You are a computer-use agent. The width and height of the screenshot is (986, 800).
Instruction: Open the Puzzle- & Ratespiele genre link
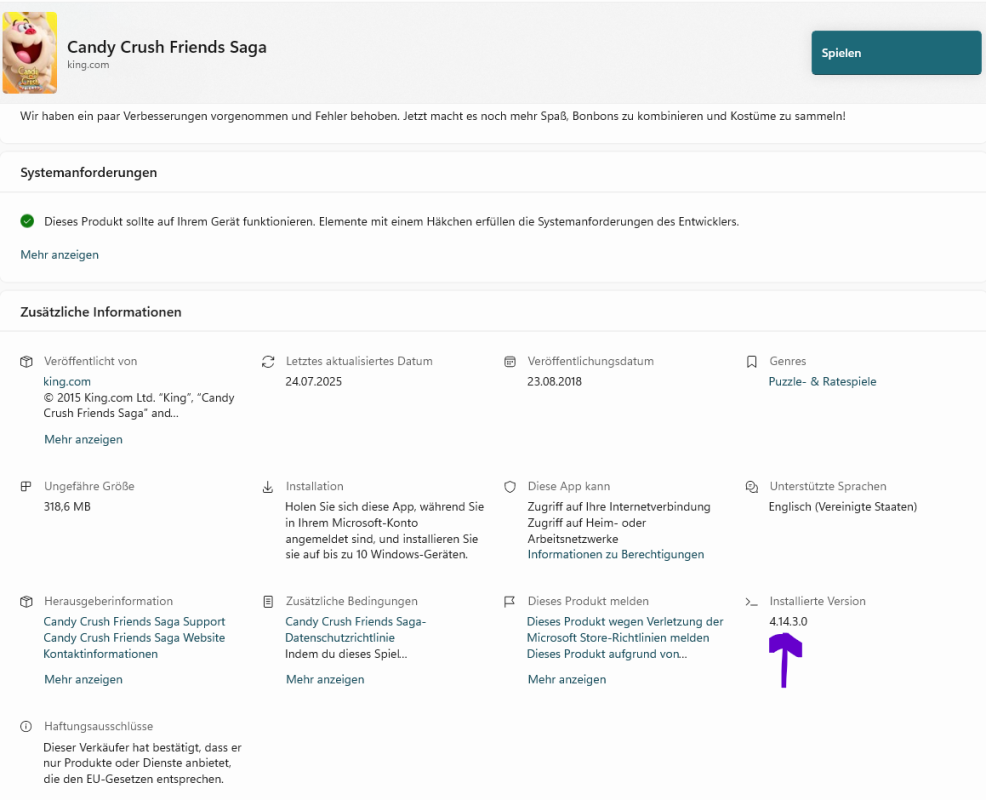pyautogui.click(x=822, y=381)
